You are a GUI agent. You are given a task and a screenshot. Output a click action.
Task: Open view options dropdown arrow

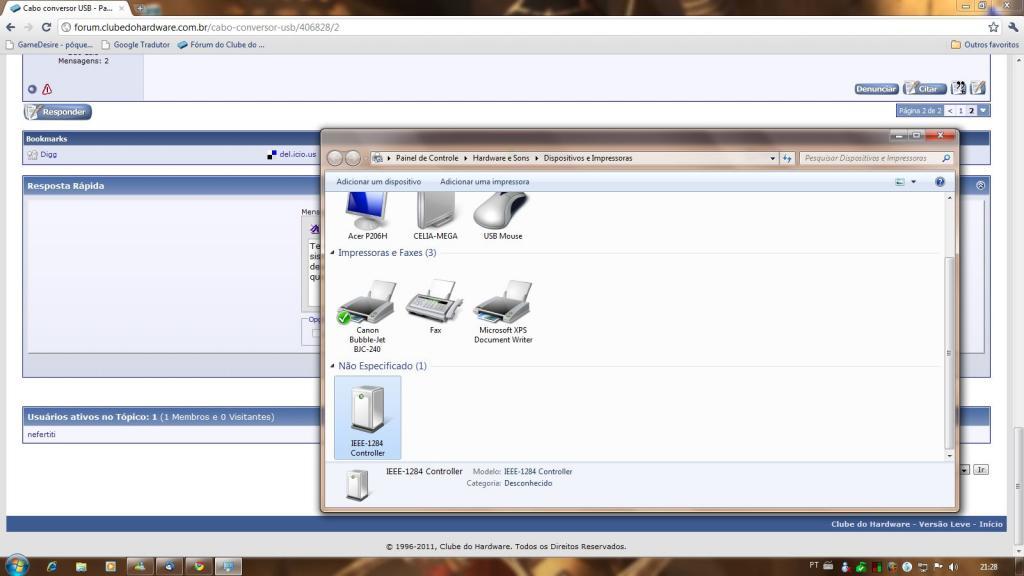[914, 182]
